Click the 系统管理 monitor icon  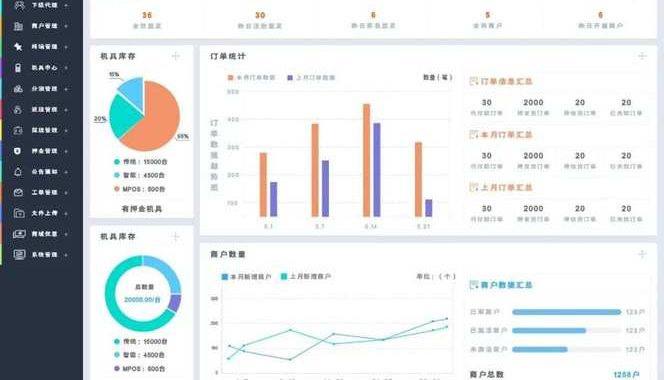tap(19, 254)
